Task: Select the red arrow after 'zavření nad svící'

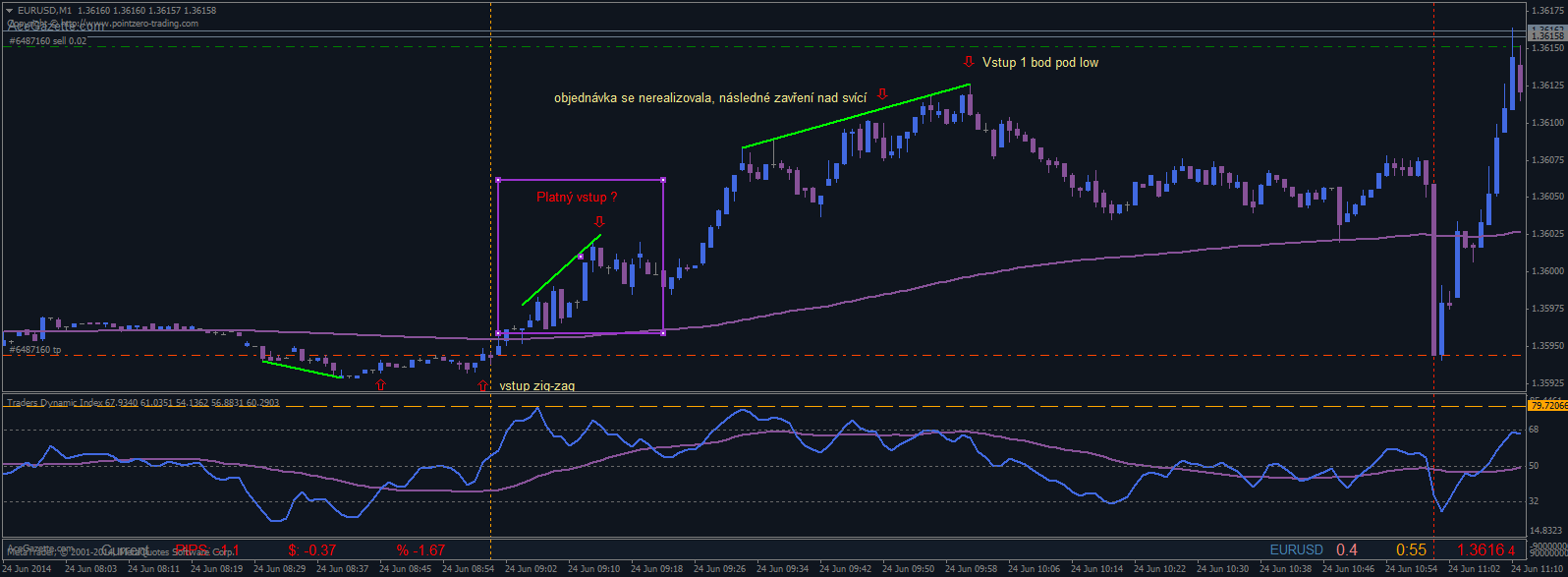Action: point(881,94)
